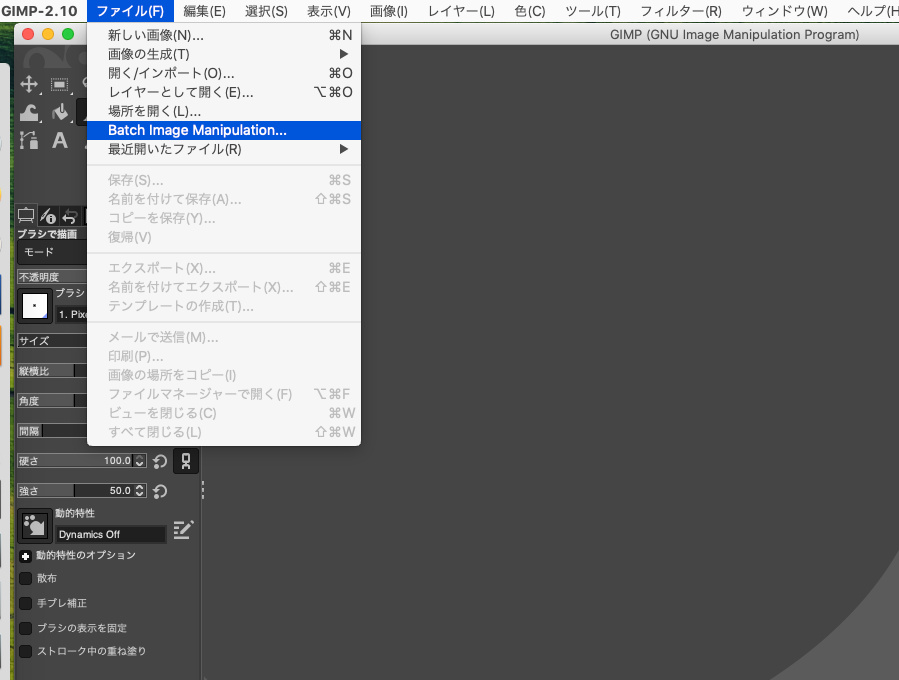Select the Paths tool
899x680 pixels.
(x=29, y=140)
